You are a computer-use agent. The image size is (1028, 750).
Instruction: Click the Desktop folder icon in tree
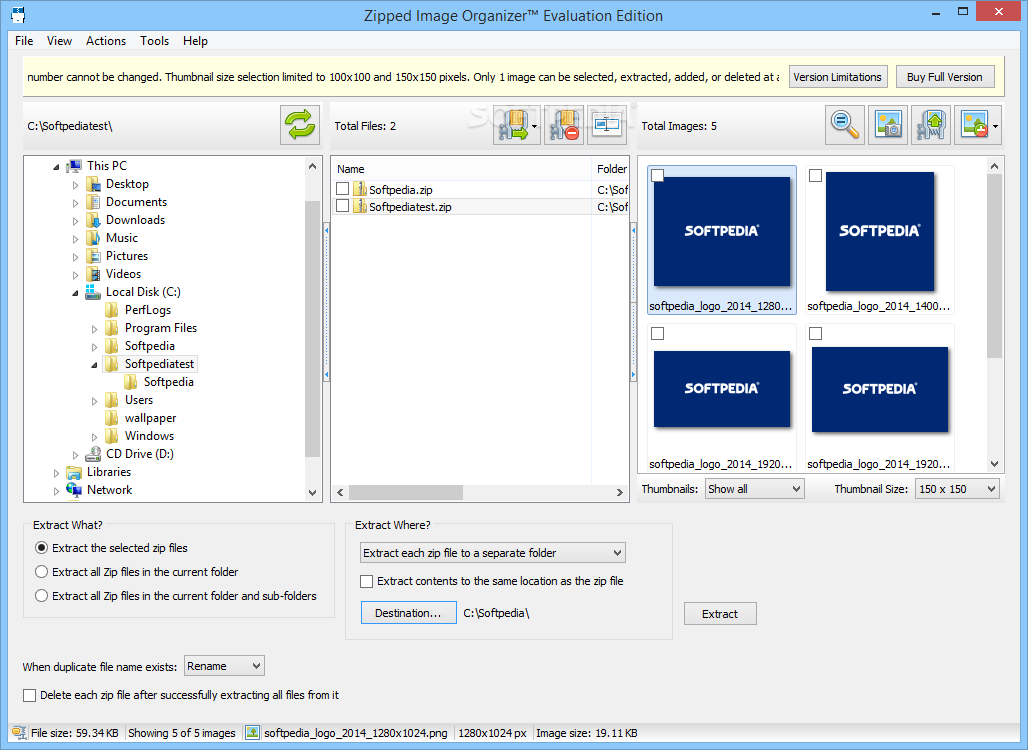93,184
